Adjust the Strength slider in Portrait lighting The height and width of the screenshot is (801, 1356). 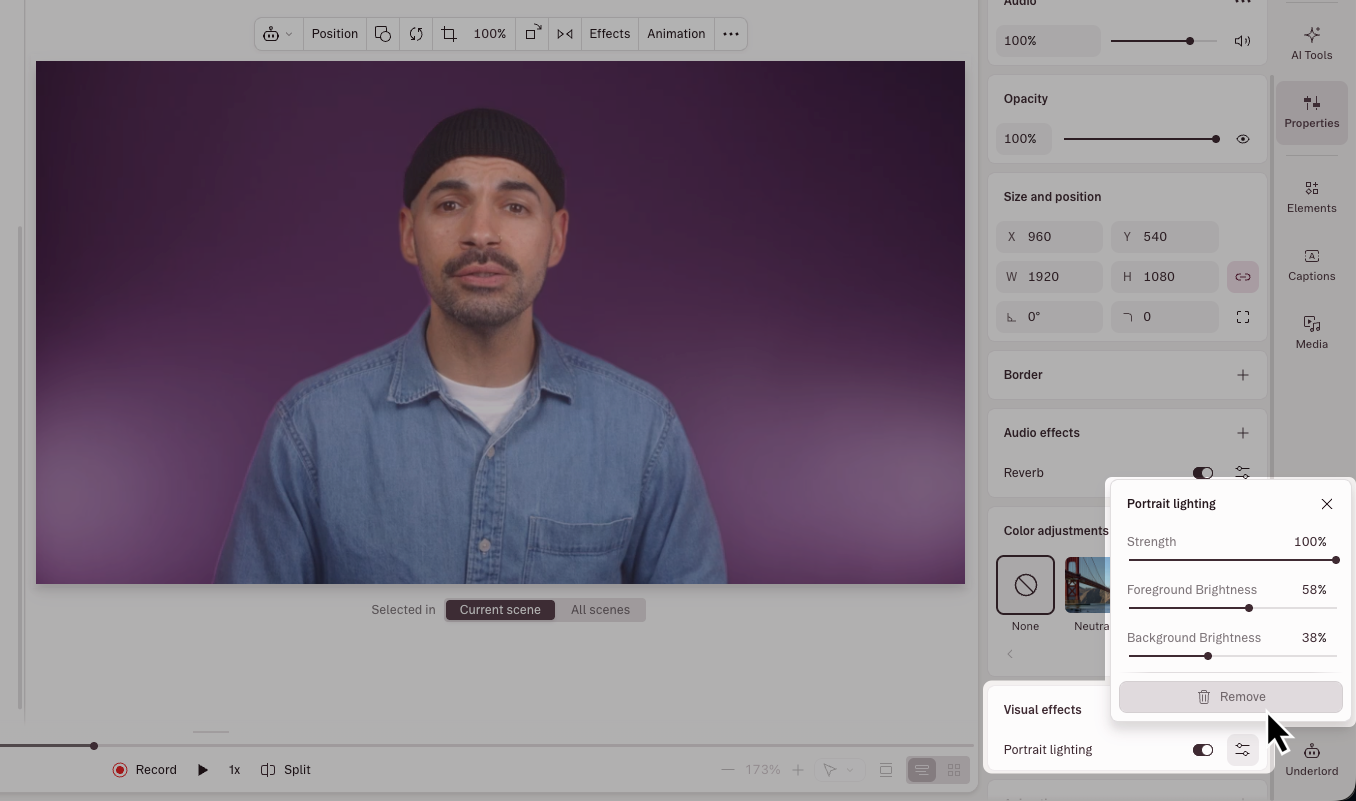coord(1232,560)
